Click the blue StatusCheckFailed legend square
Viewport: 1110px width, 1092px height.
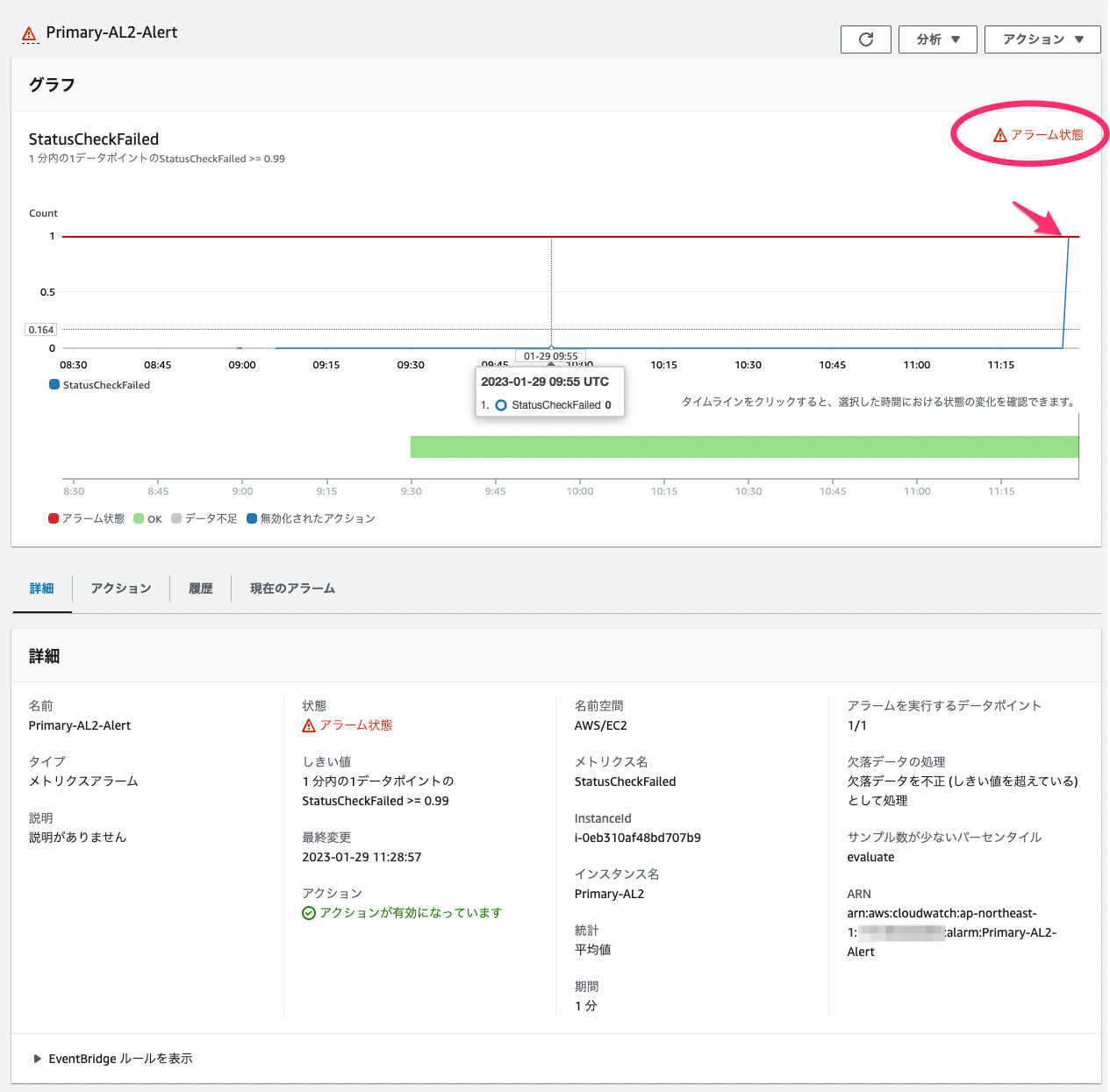point(52,384)
